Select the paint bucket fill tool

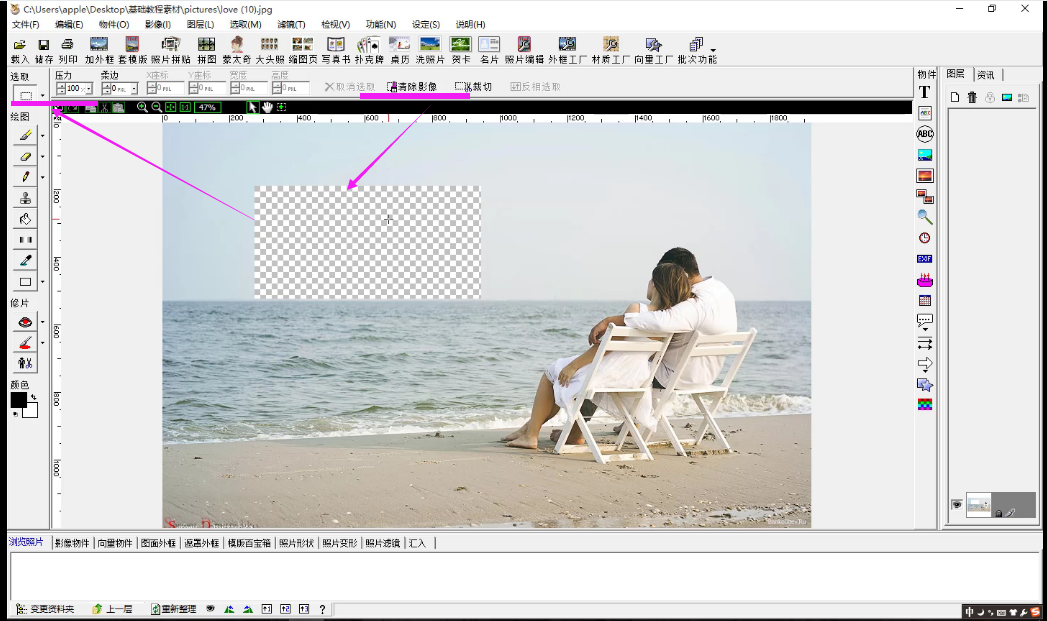[x=25, y=219]
